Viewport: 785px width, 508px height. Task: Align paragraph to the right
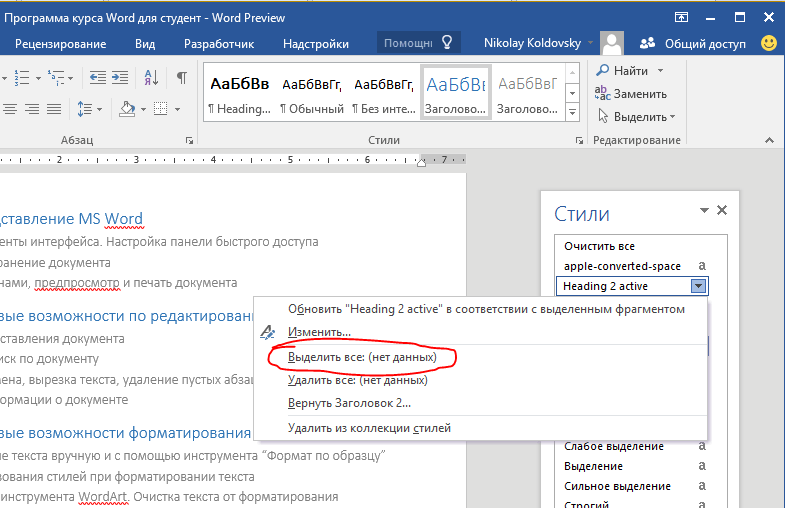tap(32, 109)
